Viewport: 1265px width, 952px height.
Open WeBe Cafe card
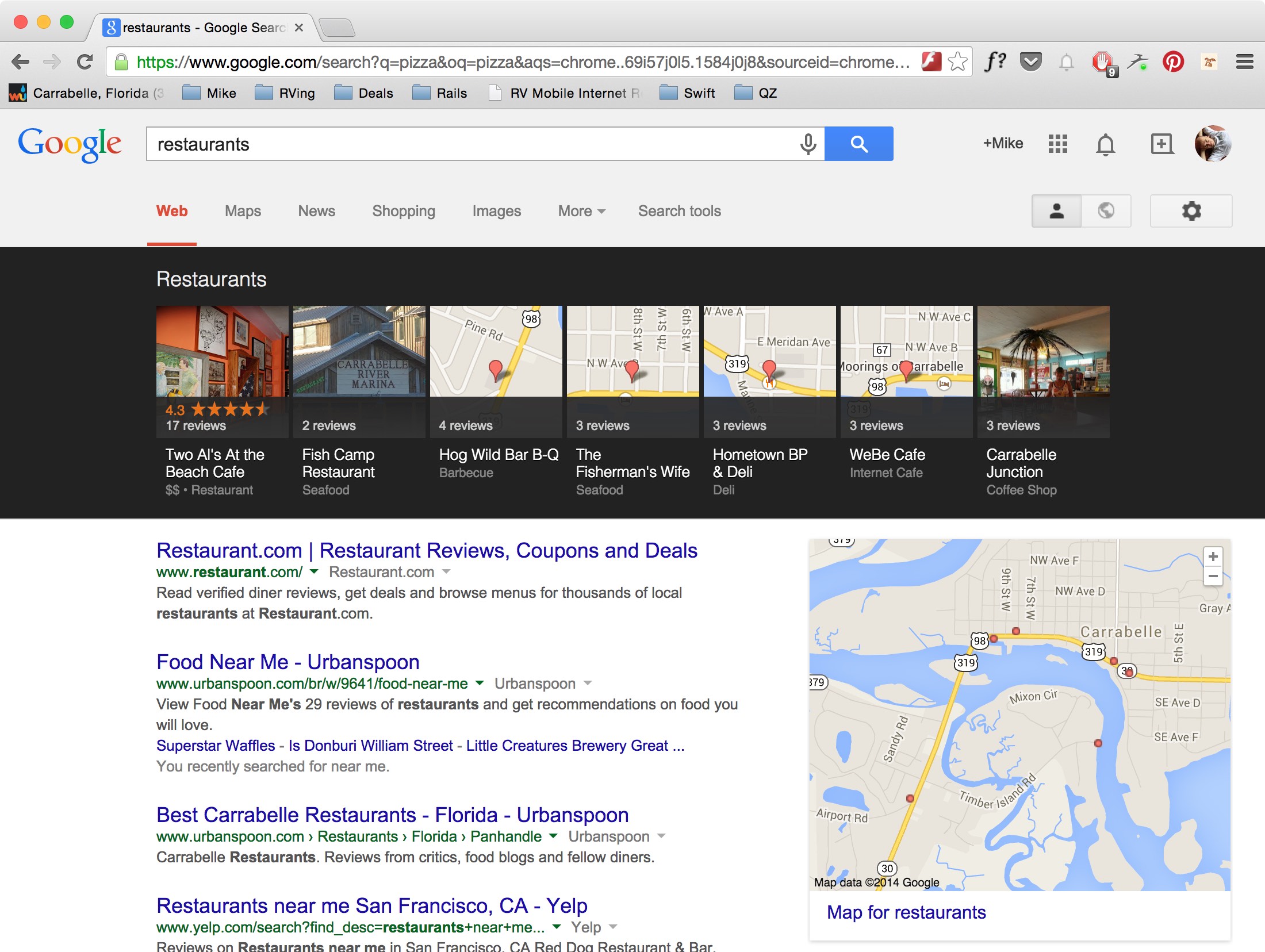coord(907,394)
